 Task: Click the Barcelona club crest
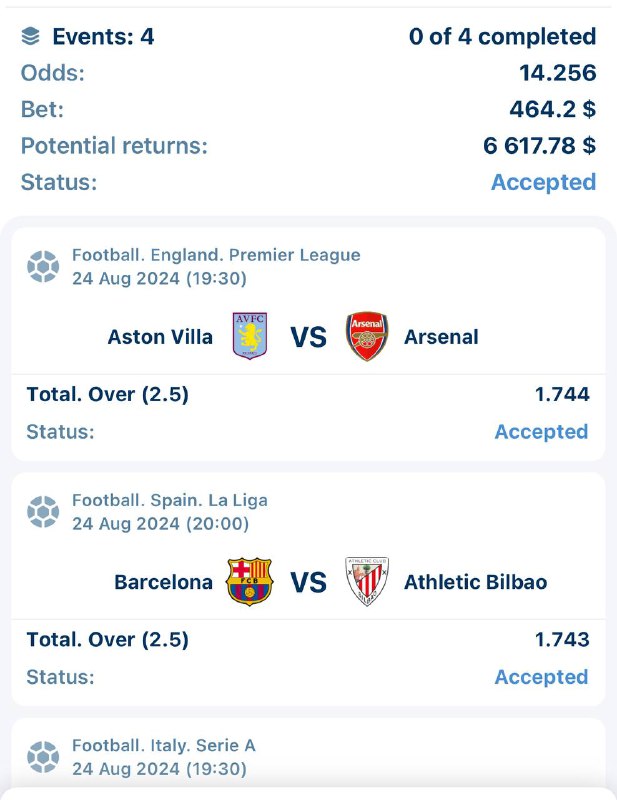250,581
